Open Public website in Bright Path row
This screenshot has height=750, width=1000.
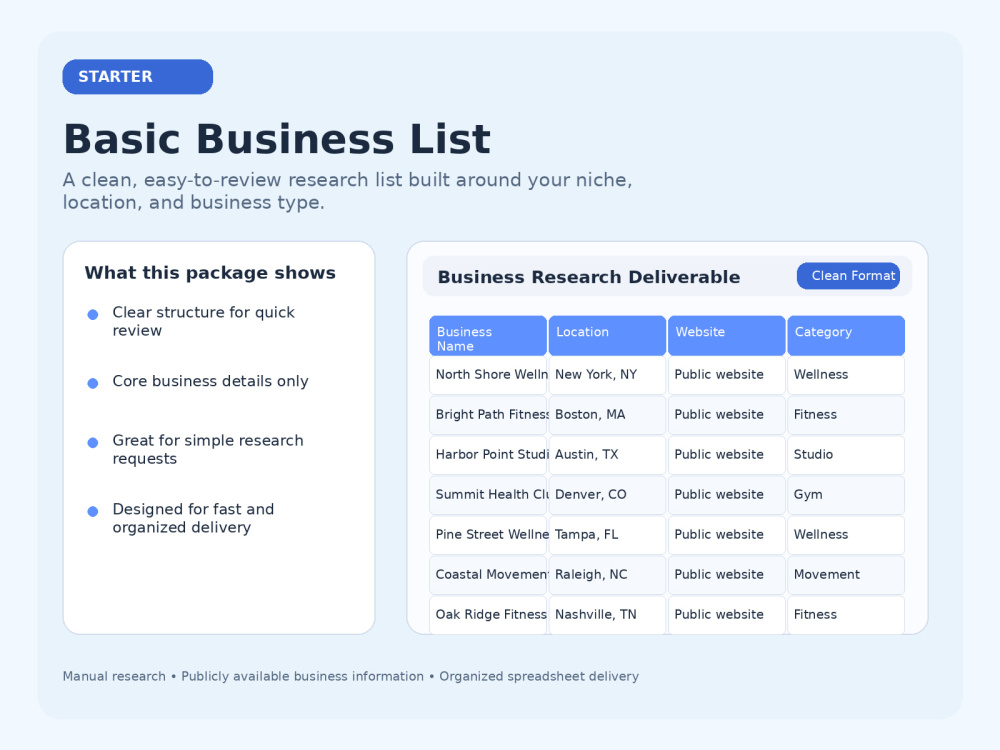point(726,415)
